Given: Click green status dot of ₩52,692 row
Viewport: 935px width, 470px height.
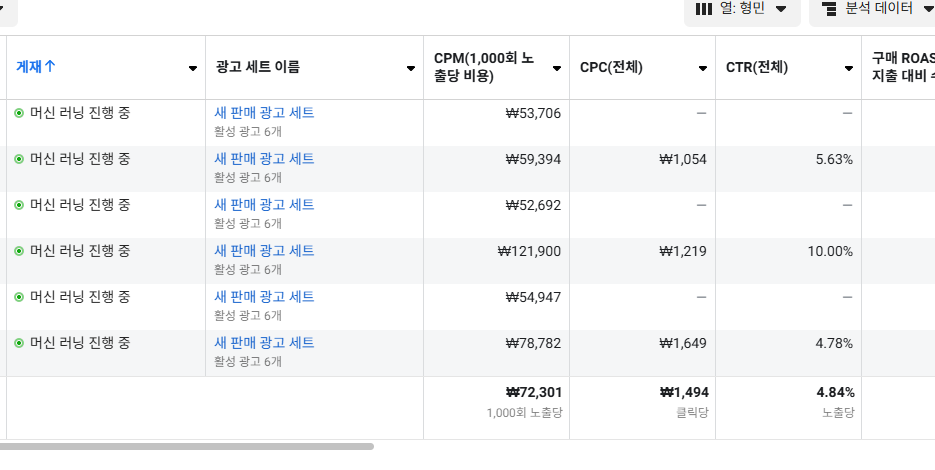Looking at the screenshot, I should (19, 205).
